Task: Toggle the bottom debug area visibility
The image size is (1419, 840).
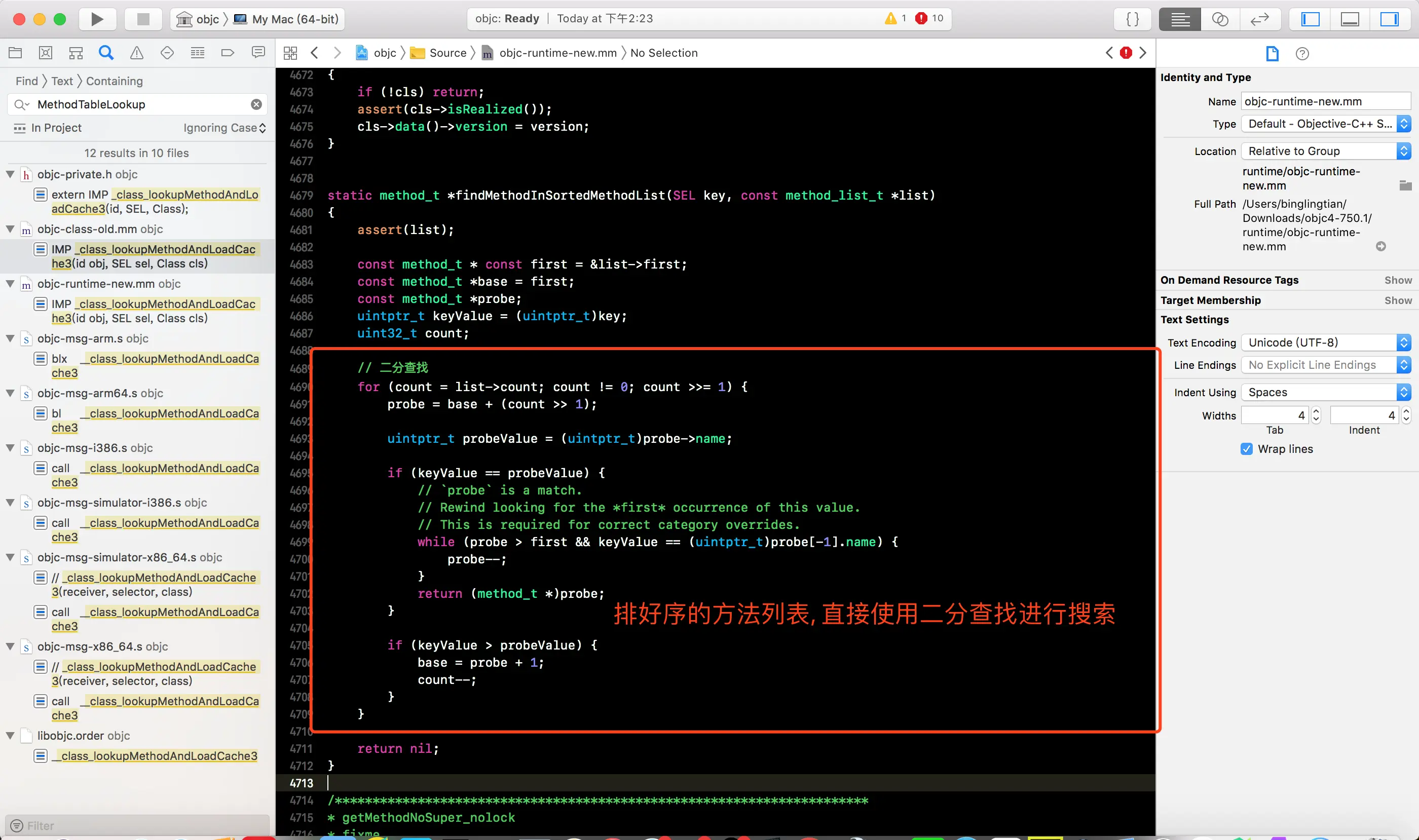Action: 1350,19
